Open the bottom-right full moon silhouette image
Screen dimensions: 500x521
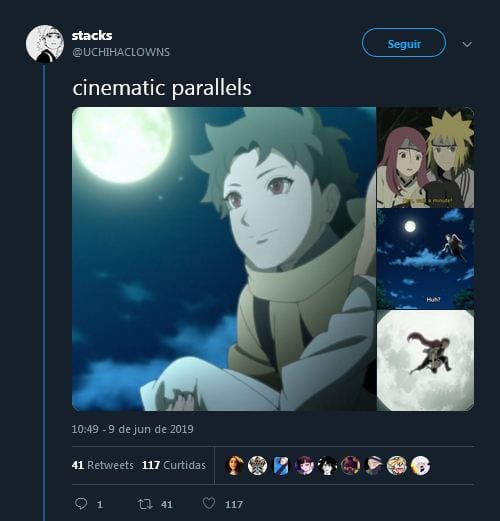tap(425, 360)
